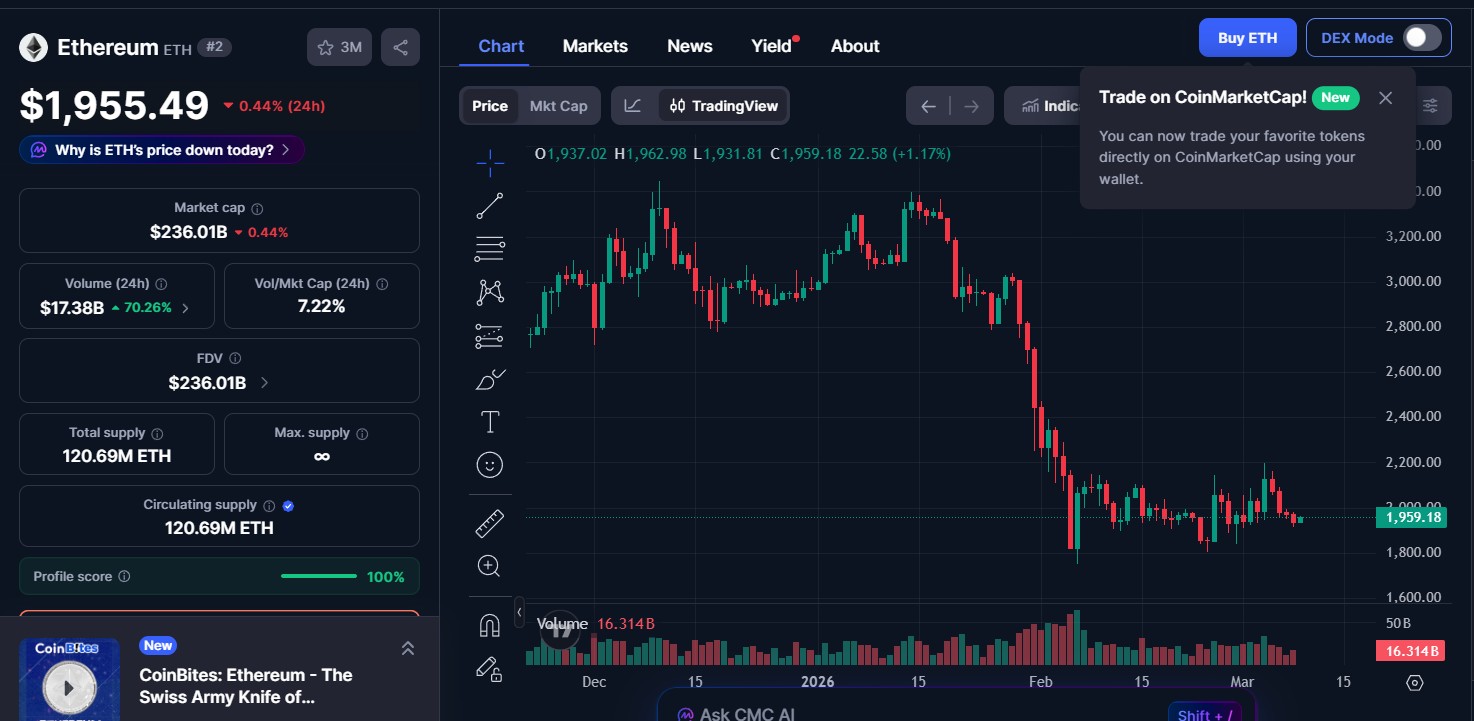The height and width of the screenshot is (721, 1474).
Task: Enable magnet snap mode
Action: click(x=489, y=624)
